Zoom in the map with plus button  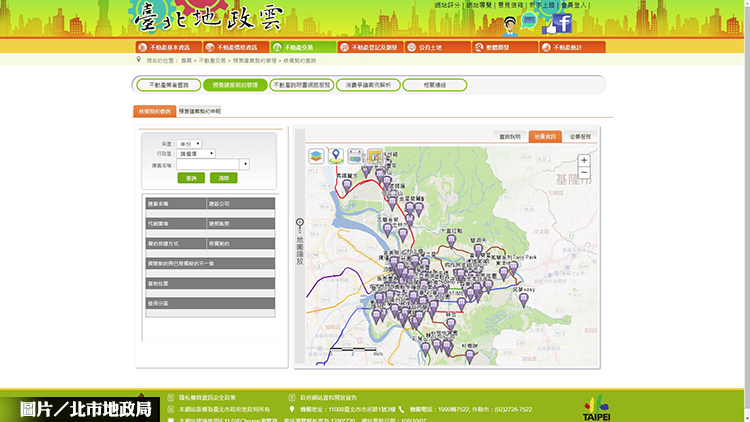pyautogui.click(x=584, y=160)
